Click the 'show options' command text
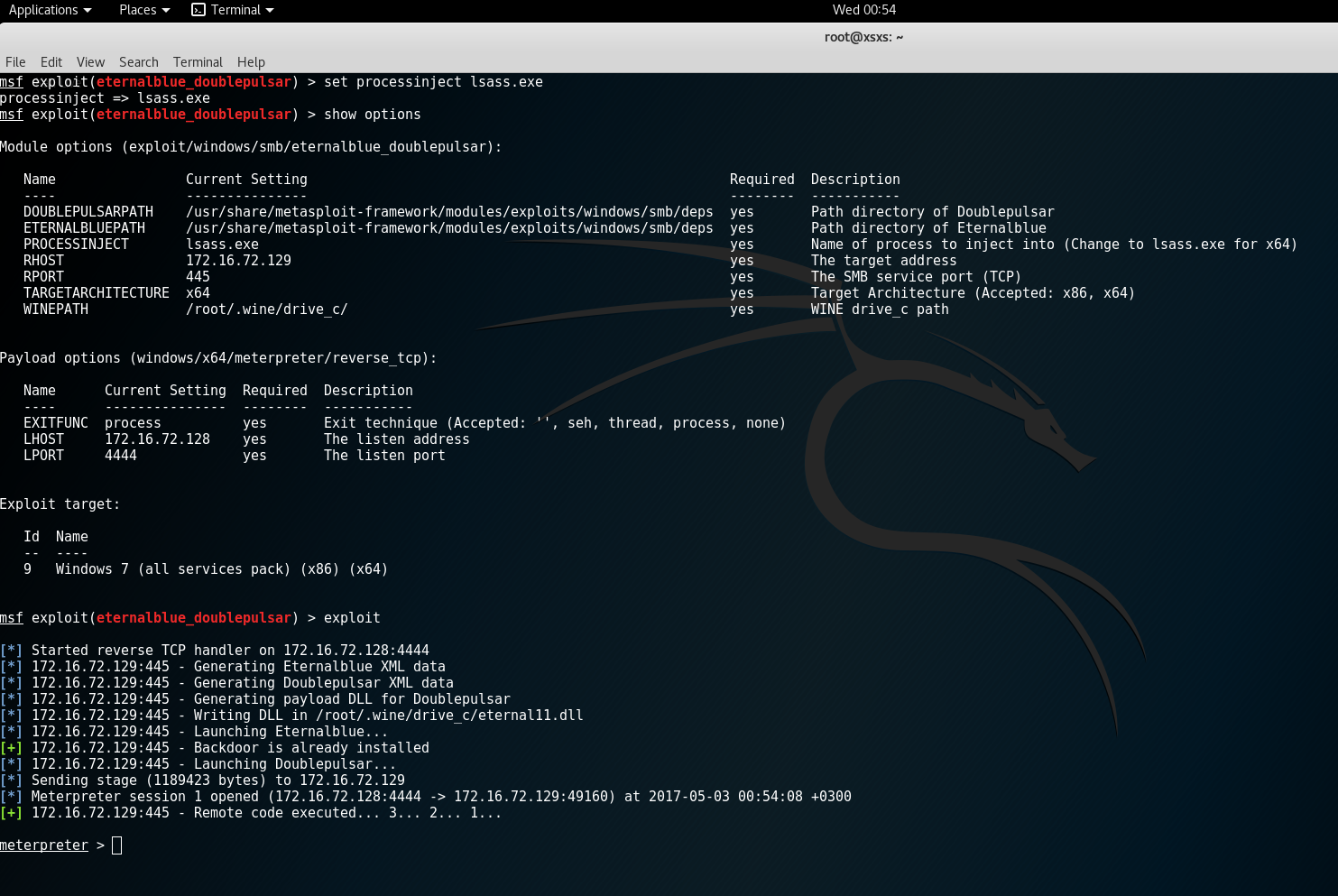 point(372,115)
